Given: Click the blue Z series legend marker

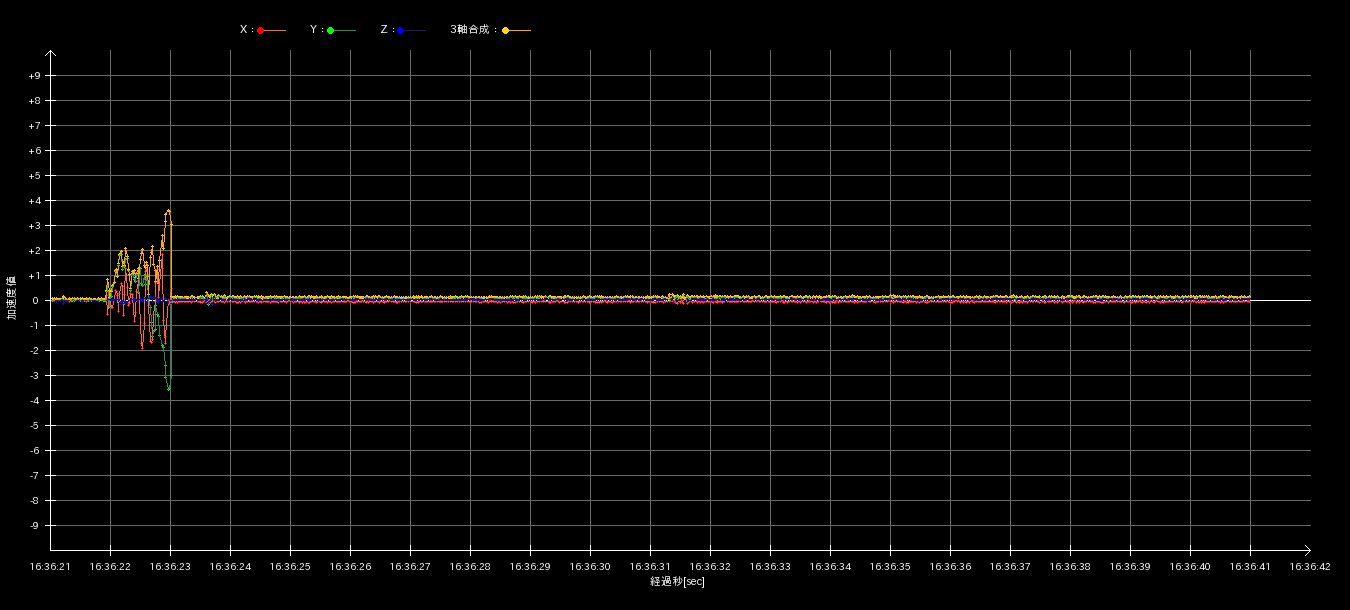Looking at the screenshot, I should [x=401, y=31].
